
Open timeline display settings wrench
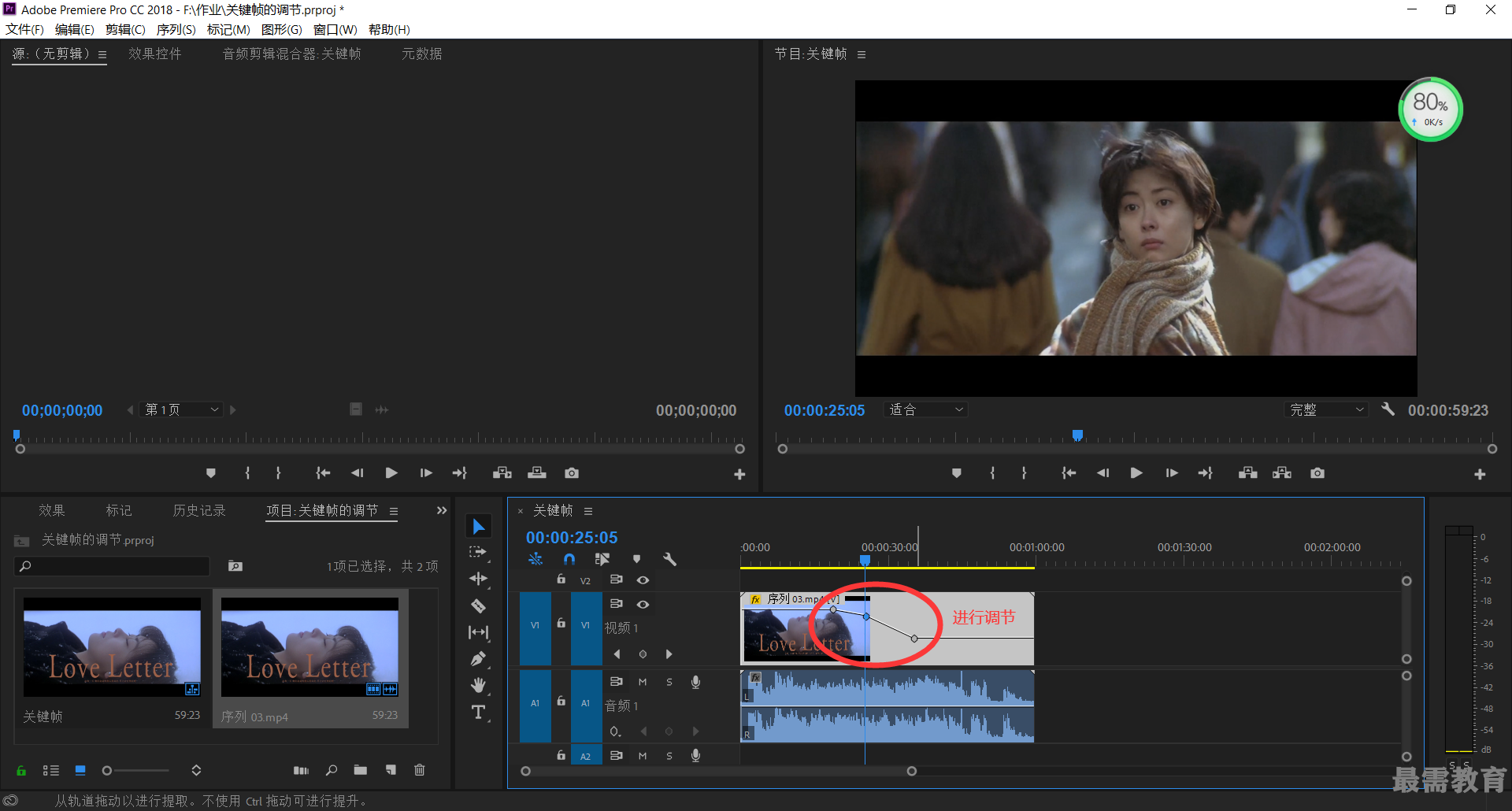point(670,559)
